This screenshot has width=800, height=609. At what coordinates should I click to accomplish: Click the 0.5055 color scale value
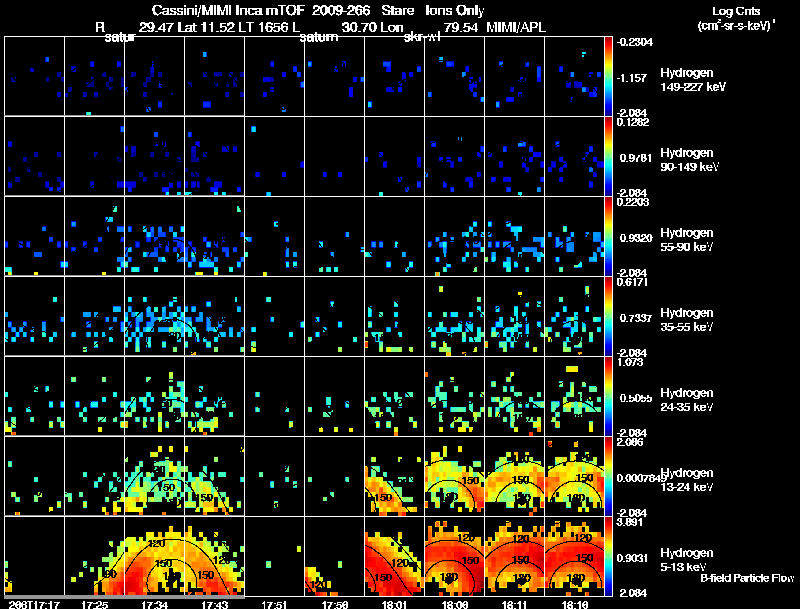(636, 398)
